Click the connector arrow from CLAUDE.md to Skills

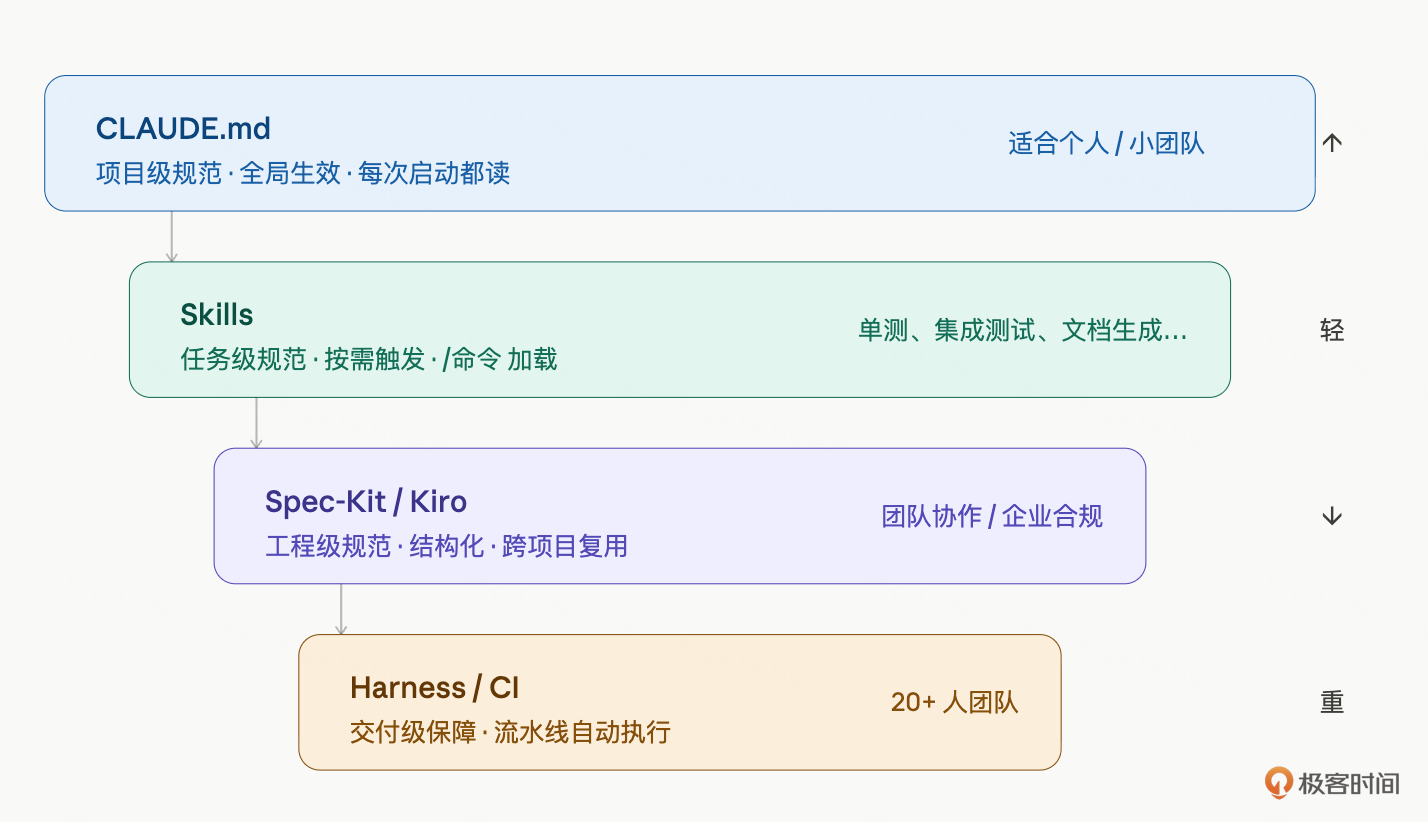coord(171,237)
